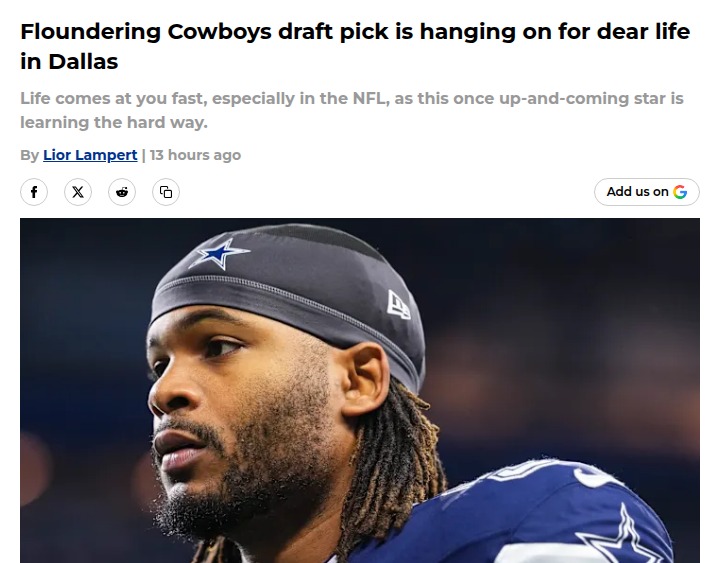Share the article on Reddit
720x563 pixels.
122,192
